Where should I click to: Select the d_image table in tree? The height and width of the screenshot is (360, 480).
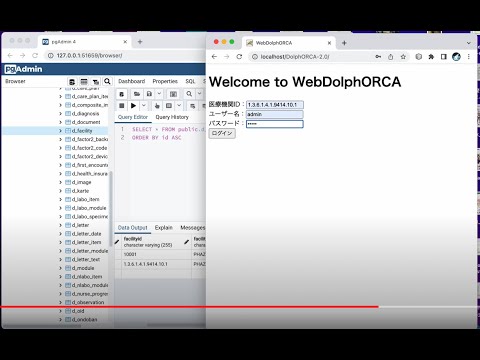[81, 182]
